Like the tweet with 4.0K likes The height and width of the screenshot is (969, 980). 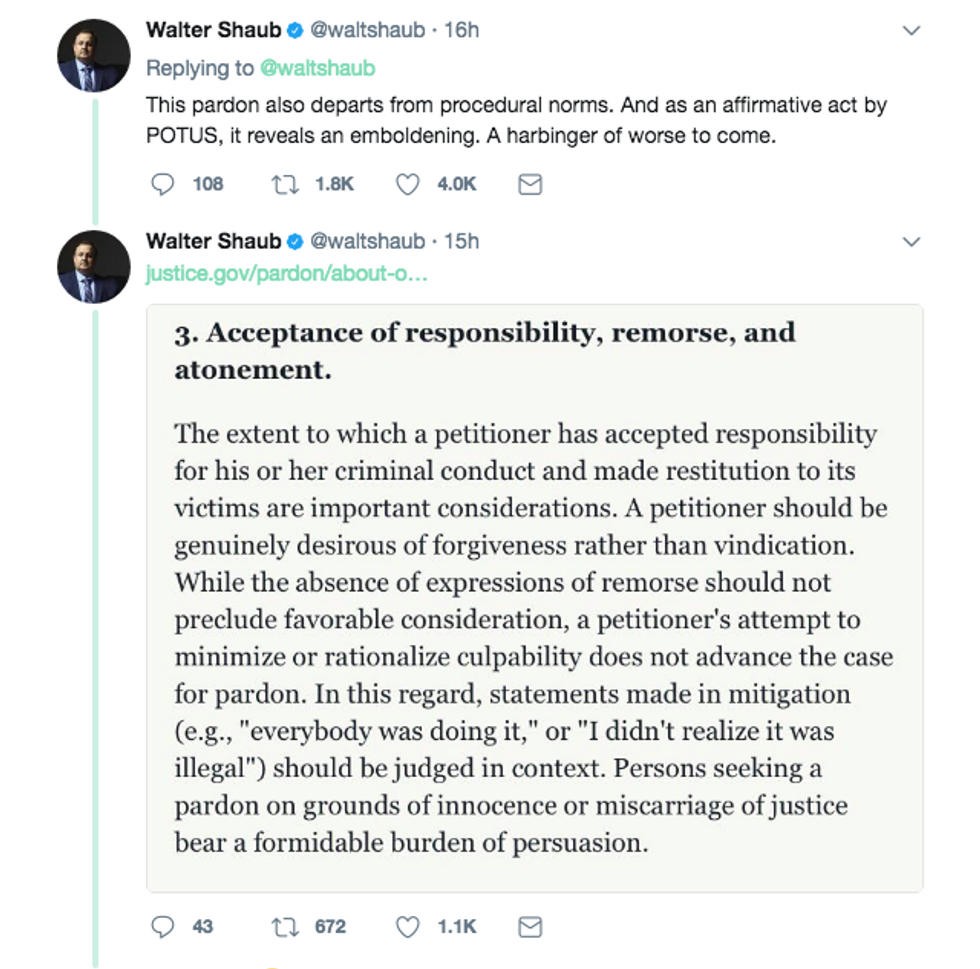coord(408,184)
